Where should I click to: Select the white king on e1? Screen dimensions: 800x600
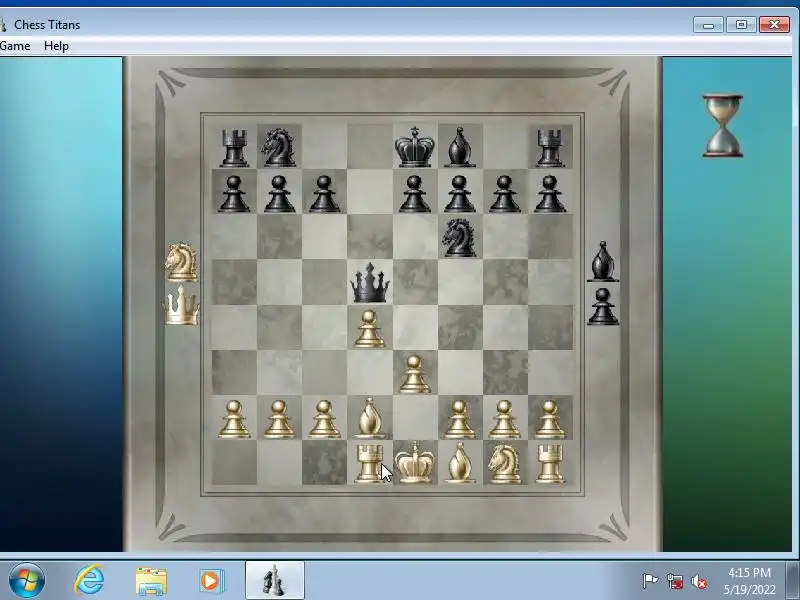click(x=415, y=463)
